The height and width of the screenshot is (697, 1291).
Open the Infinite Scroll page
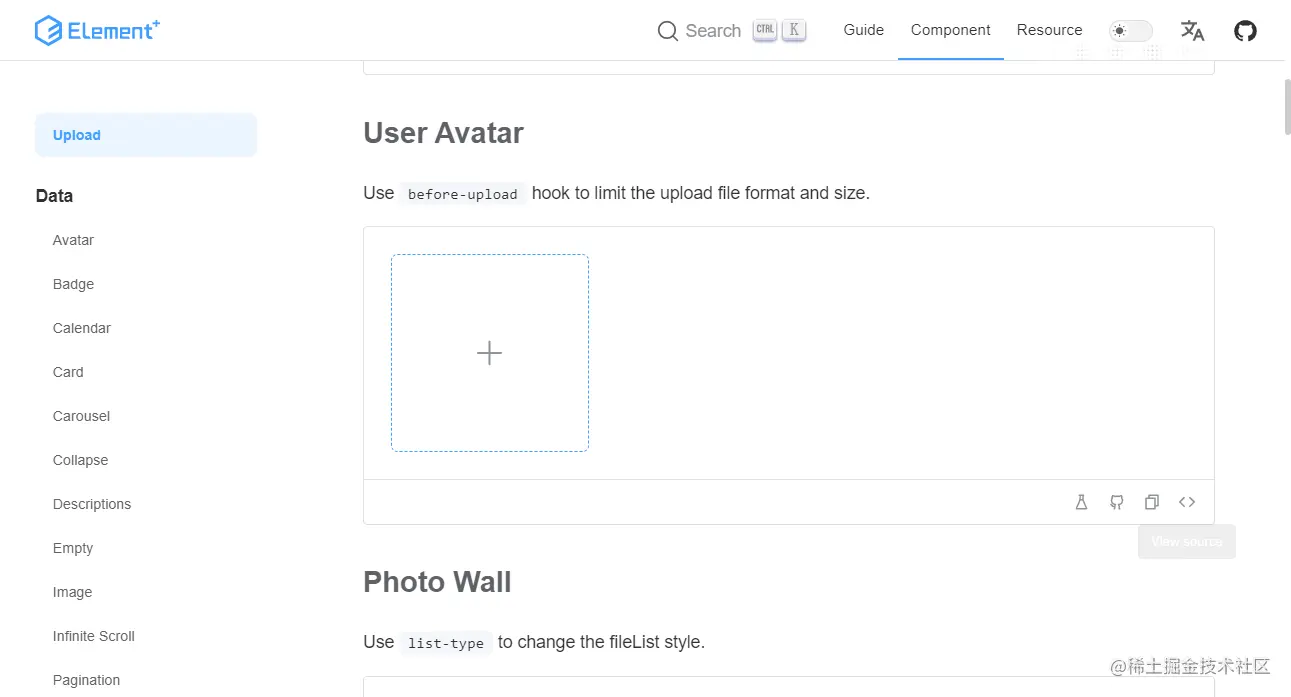pyautogui.click(x=94, y=636)
